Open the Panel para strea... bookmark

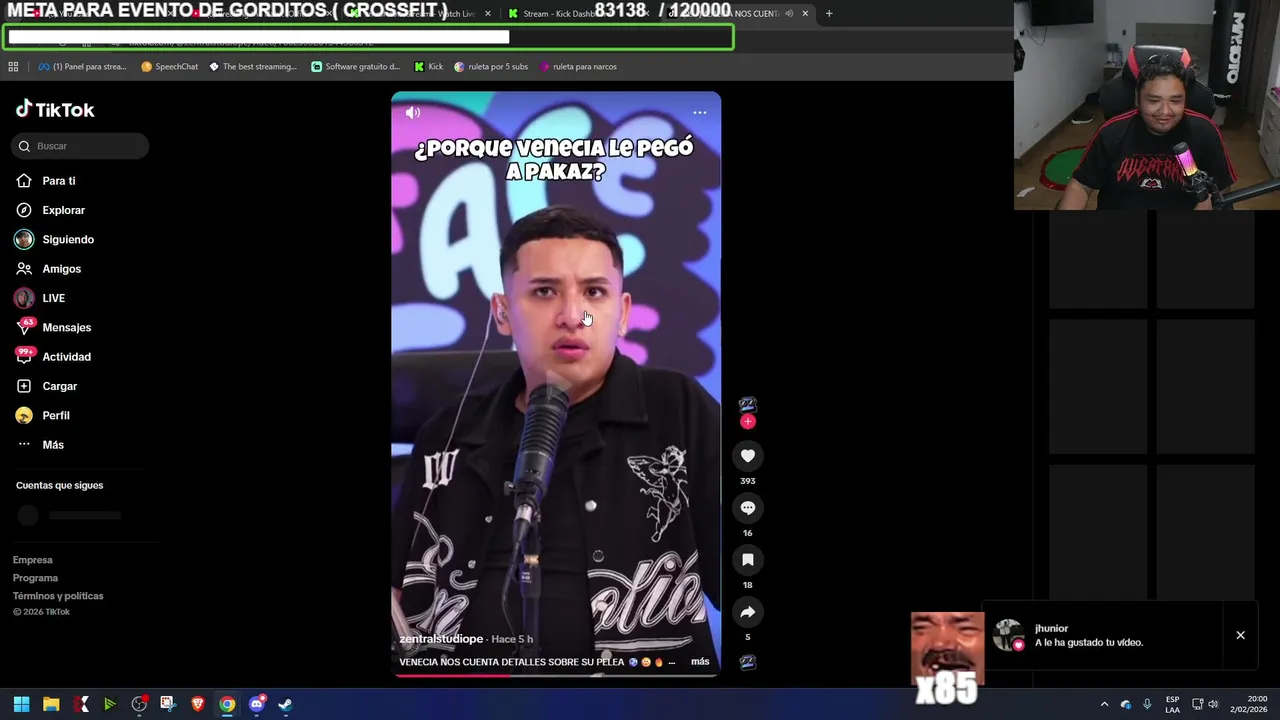click(x=82, y=67)
